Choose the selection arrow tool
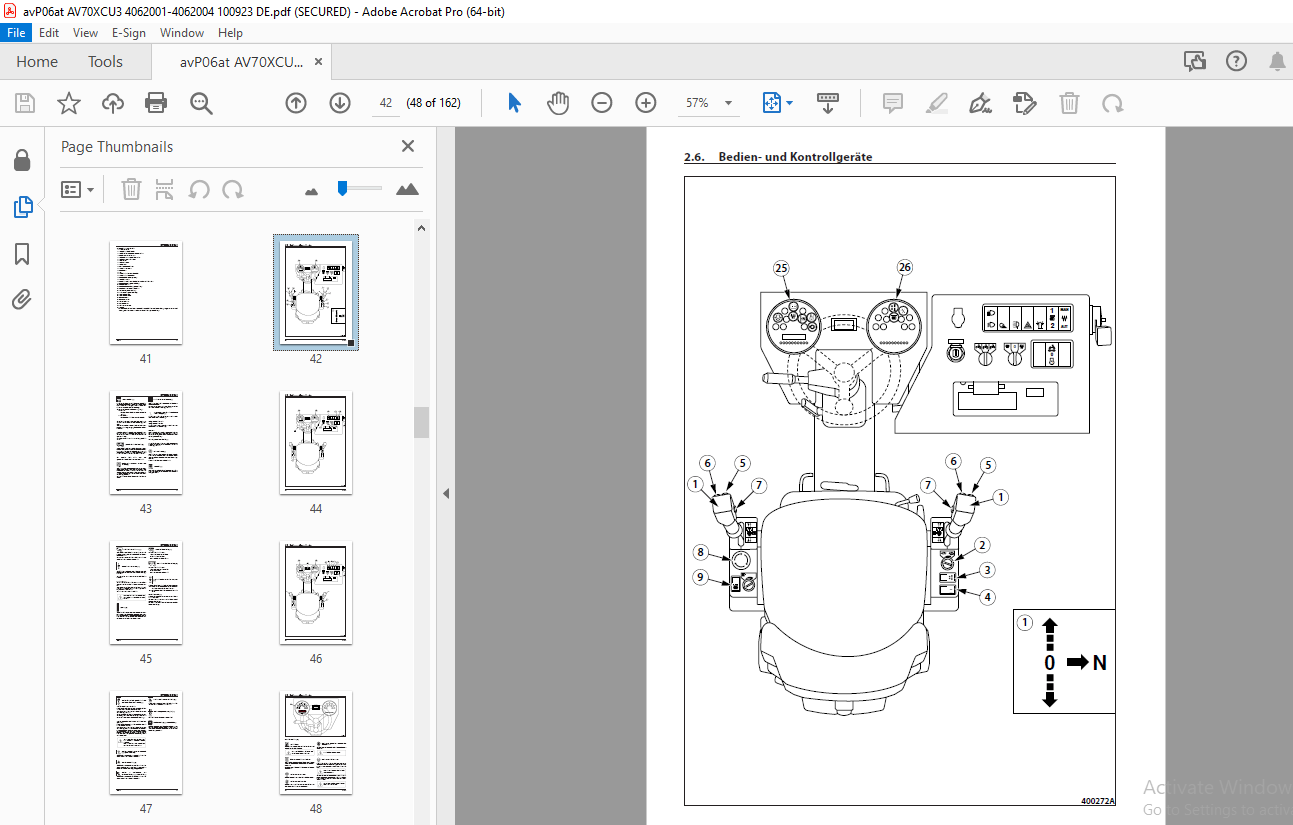 coord(515,103)
